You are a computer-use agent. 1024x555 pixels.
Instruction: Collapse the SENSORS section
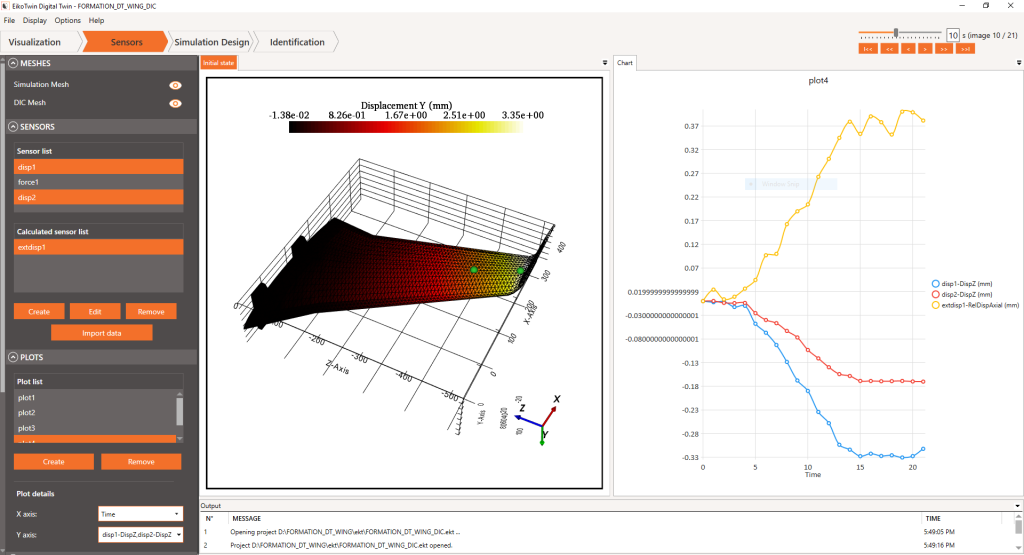[x=13, y=127]
